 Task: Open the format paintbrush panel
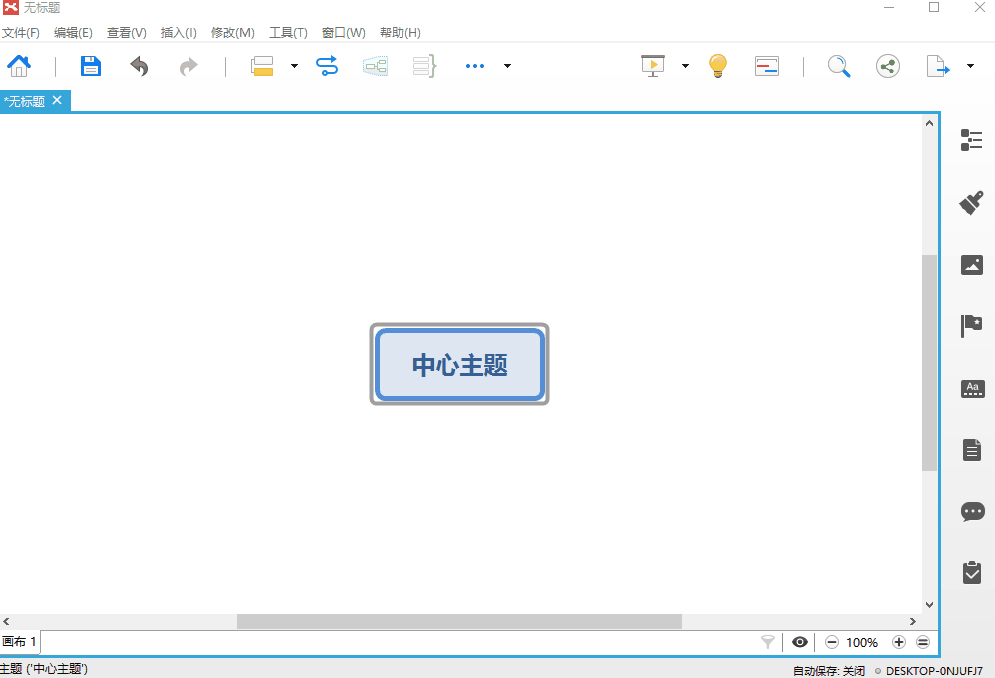pyautogui.click(x=971, y=201)
